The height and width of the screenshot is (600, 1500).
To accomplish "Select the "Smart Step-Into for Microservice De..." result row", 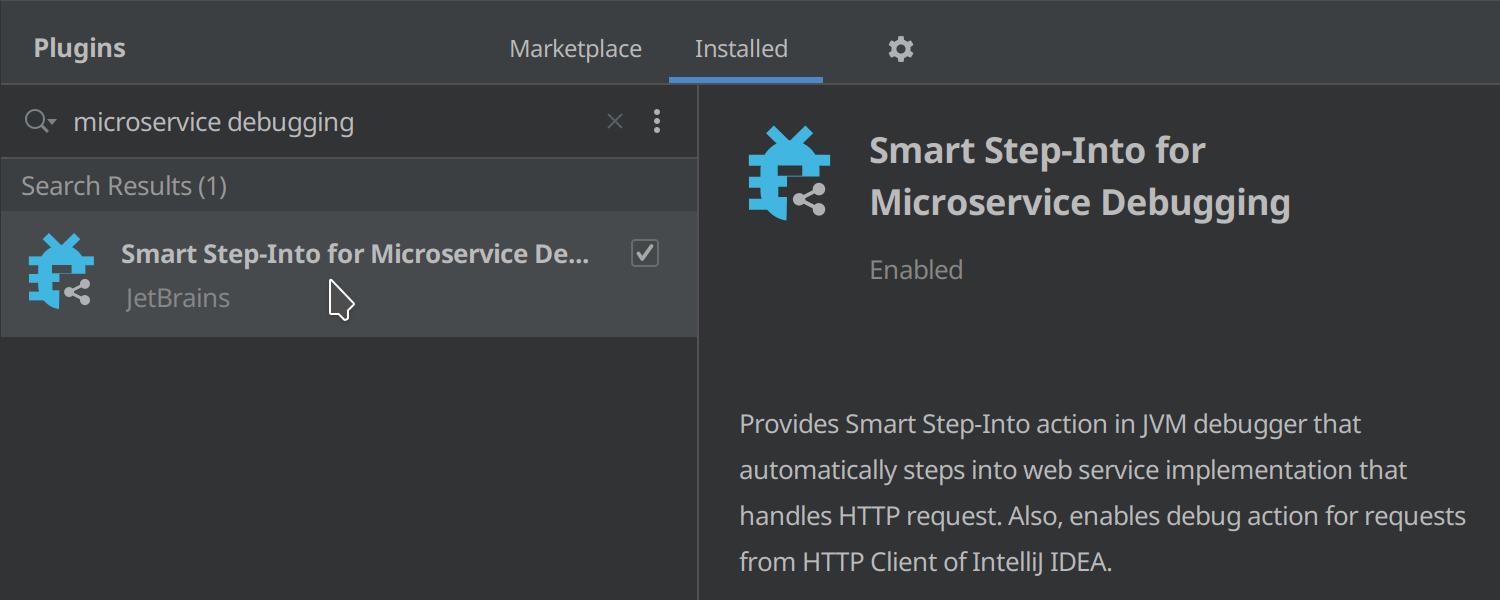I will click(x=349, y=274).
